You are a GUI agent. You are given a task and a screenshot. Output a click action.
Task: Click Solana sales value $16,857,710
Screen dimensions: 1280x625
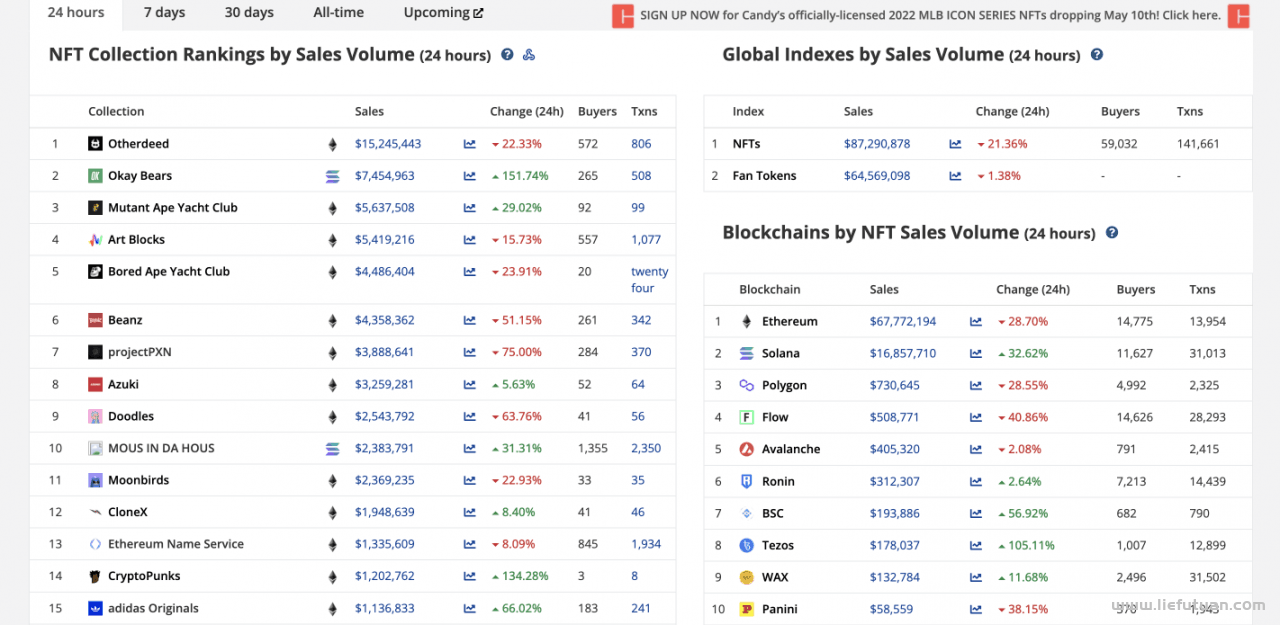[x=903, y=354]
